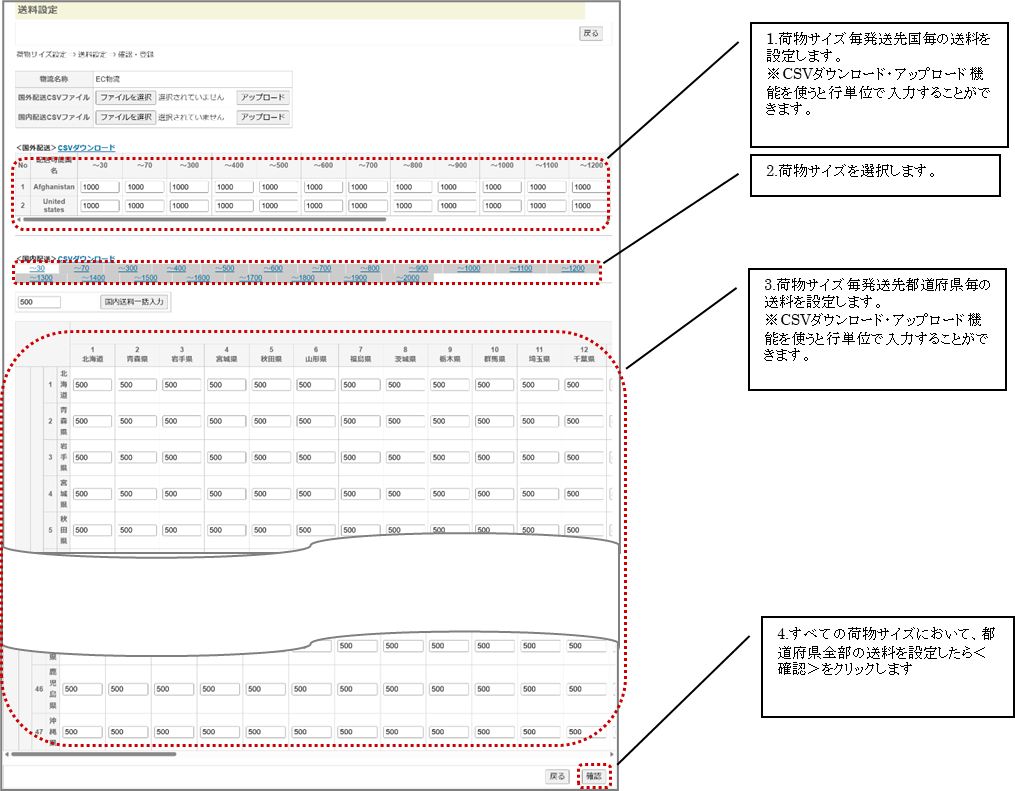The image size is (1015, 791).
Task: Click the overseas table horizontal scrollbar
Action: (200, 219)
